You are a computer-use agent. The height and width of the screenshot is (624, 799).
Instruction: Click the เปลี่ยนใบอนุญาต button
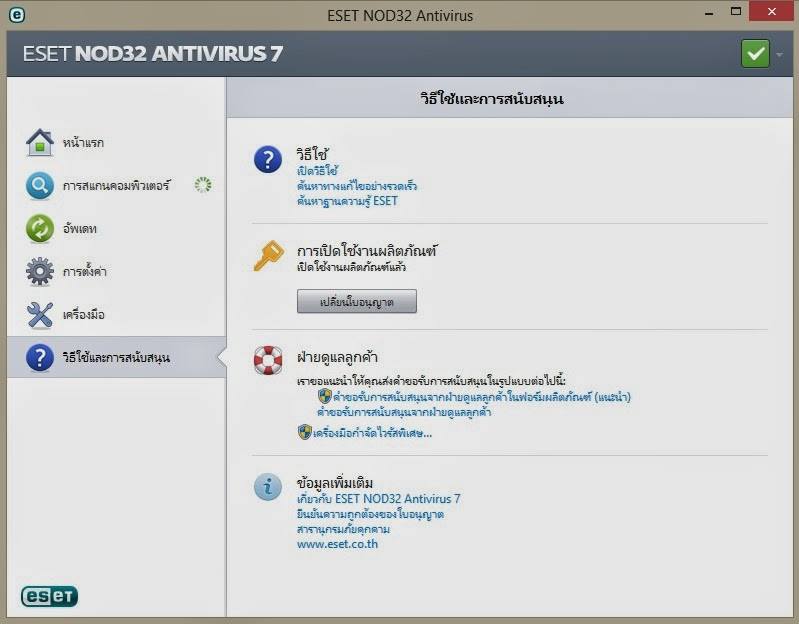tap(357, 302)
